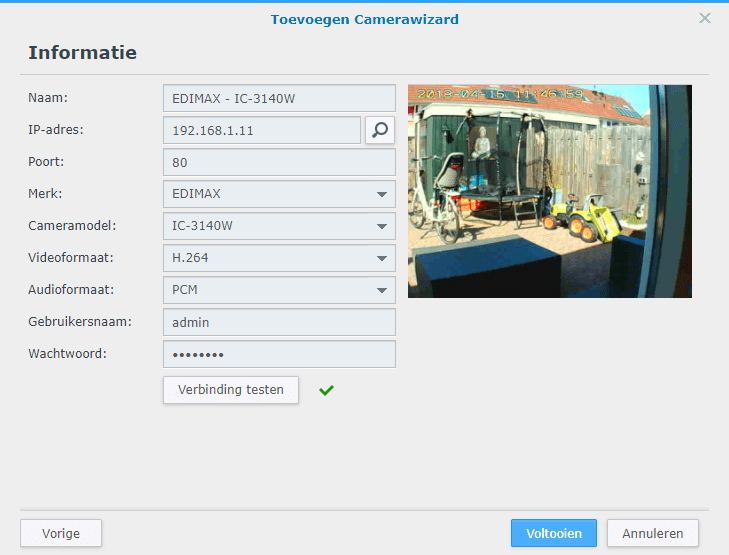The image size is (729, 555).
Task: Go back with the Vorige button
Action: tap(61, 533)
